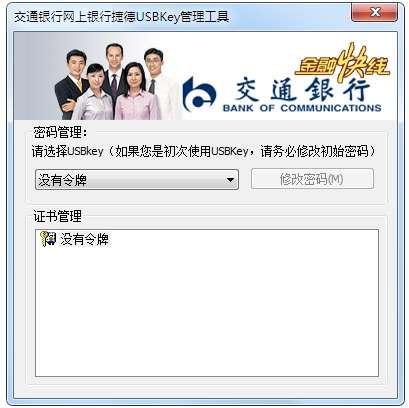Close the USBKey management tool window
This screenshot has width=409, height=408.
tap(375, 12)
